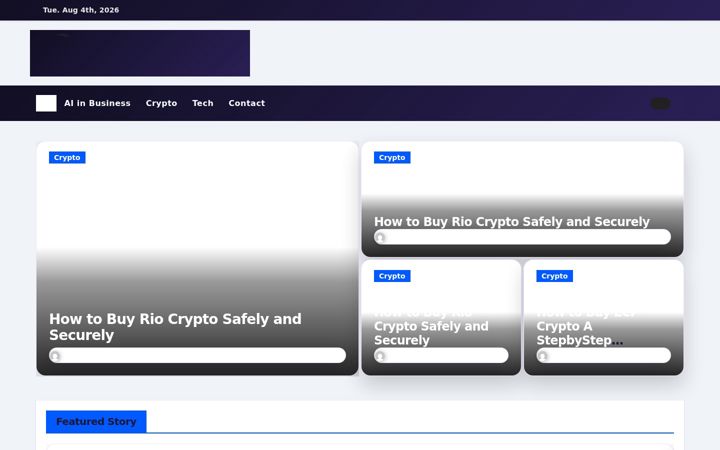Click Crypto badge on the StepbyStep card

point(554,276)
